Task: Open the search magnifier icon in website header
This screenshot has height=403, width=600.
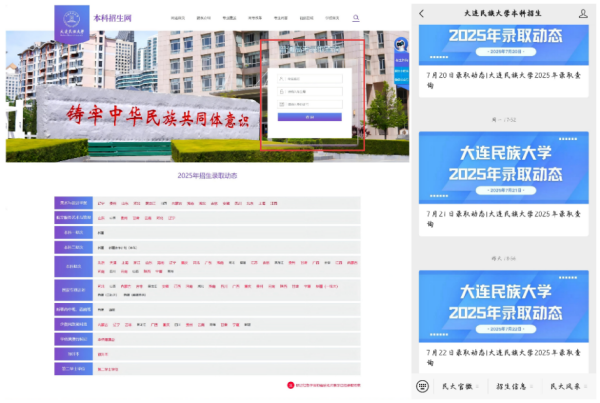Action: (x=356, y=18)
